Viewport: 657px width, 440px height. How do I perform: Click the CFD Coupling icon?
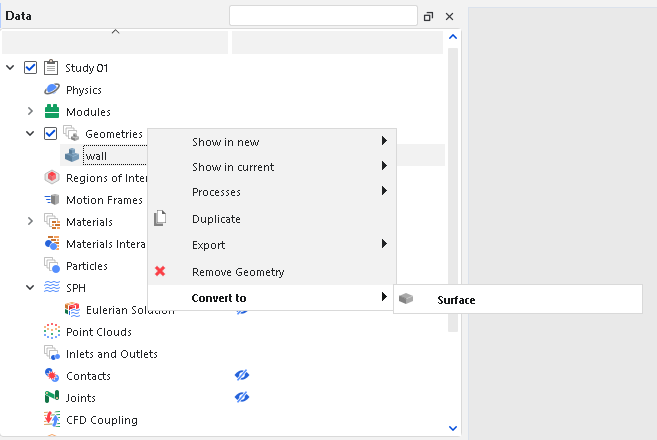pyautogui.click(x=52, y=420)
